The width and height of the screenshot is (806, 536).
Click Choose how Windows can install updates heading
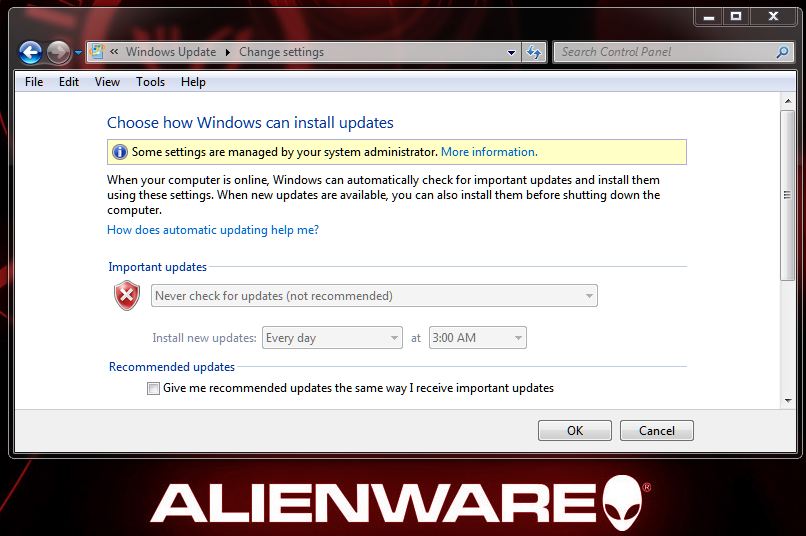250,123
